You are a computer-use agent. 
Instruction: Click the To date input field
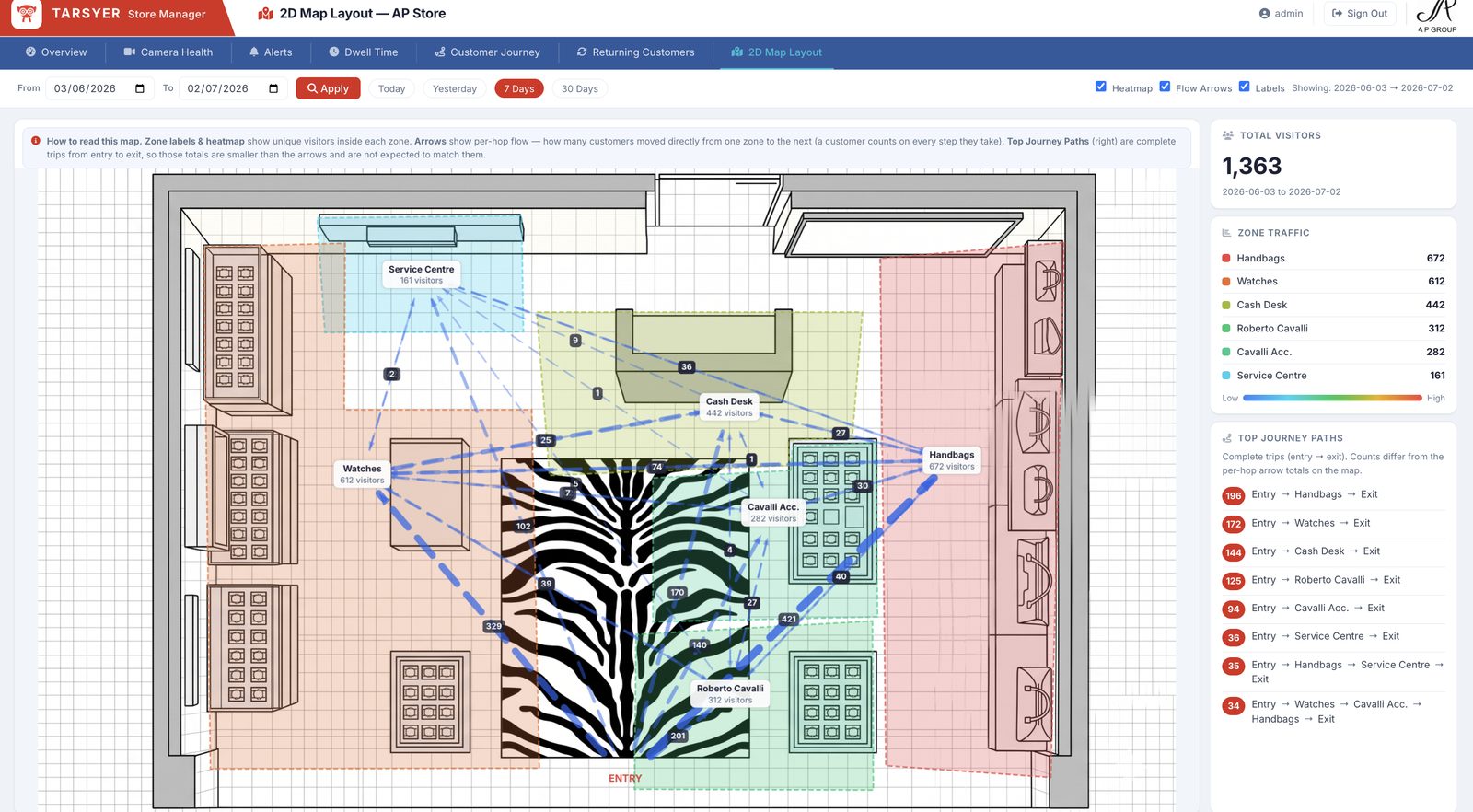point(232,88)
